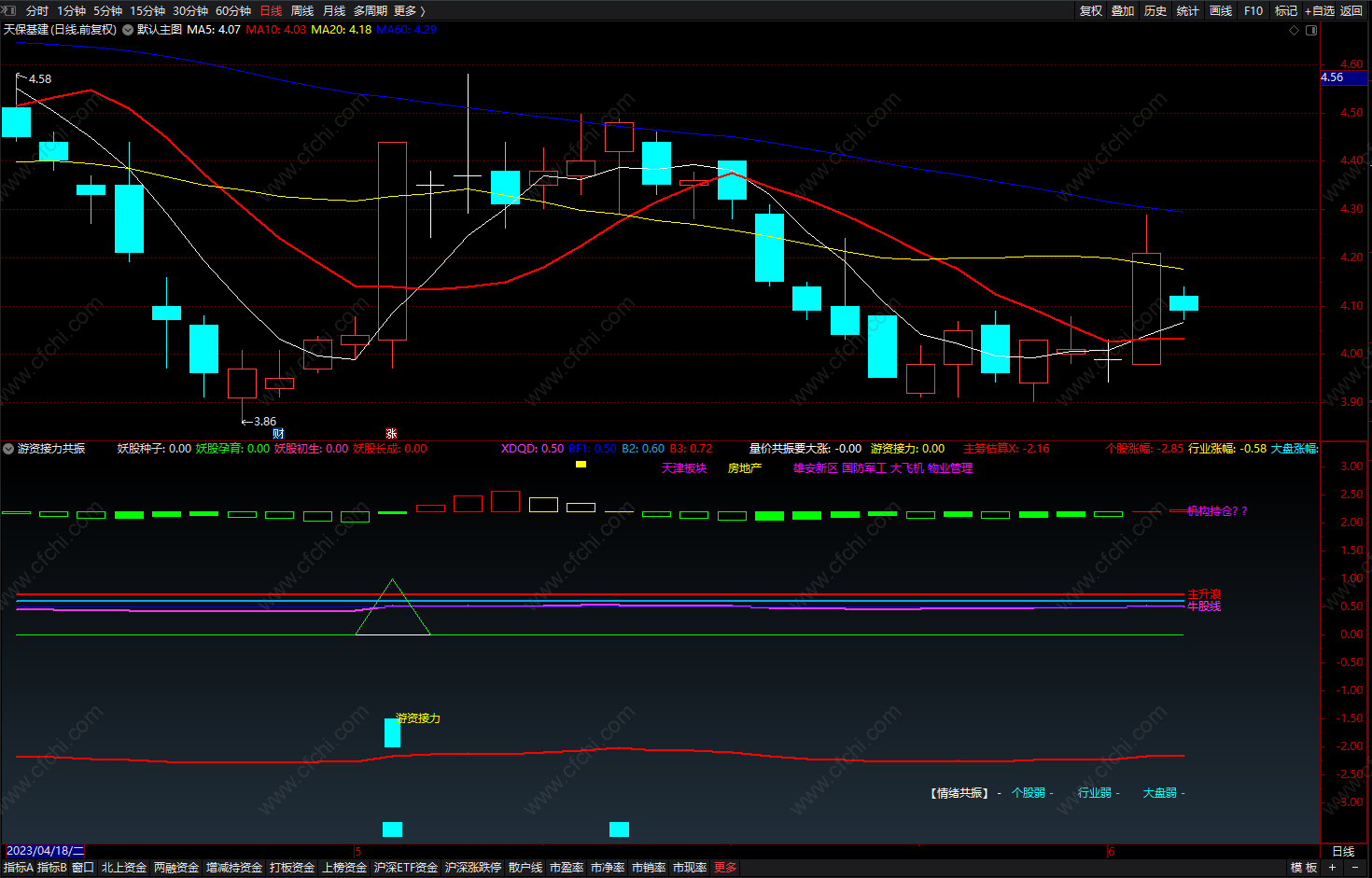Click the 2023/04/18 date field

[45, 851]
